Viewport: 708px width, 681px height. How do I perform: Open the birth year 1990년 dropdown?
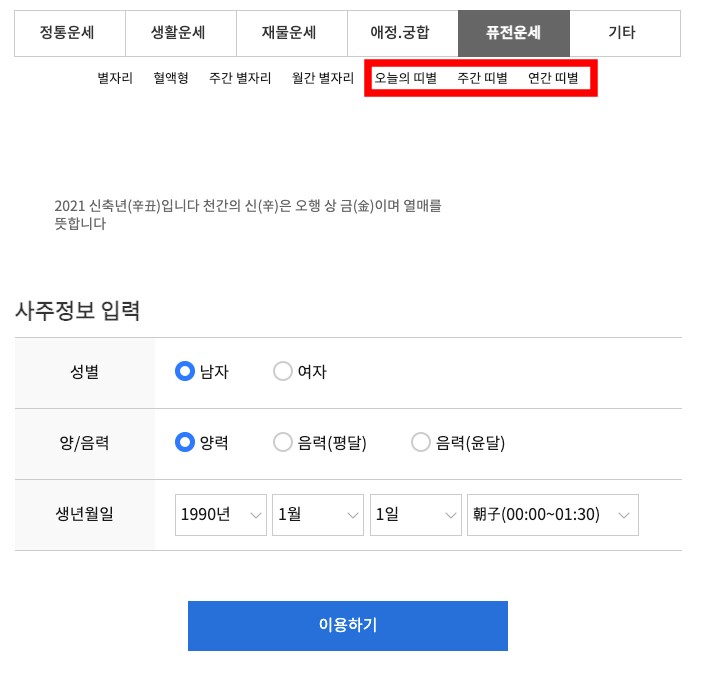click(221, 514)
